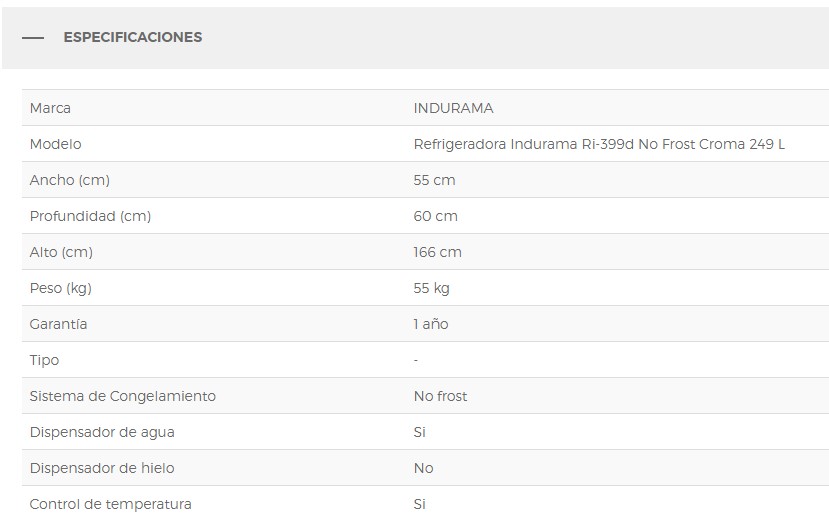This screenshot has width=829, height=518.
Task: Select the Alto (cm) label
Action: [x=61, y=252]
